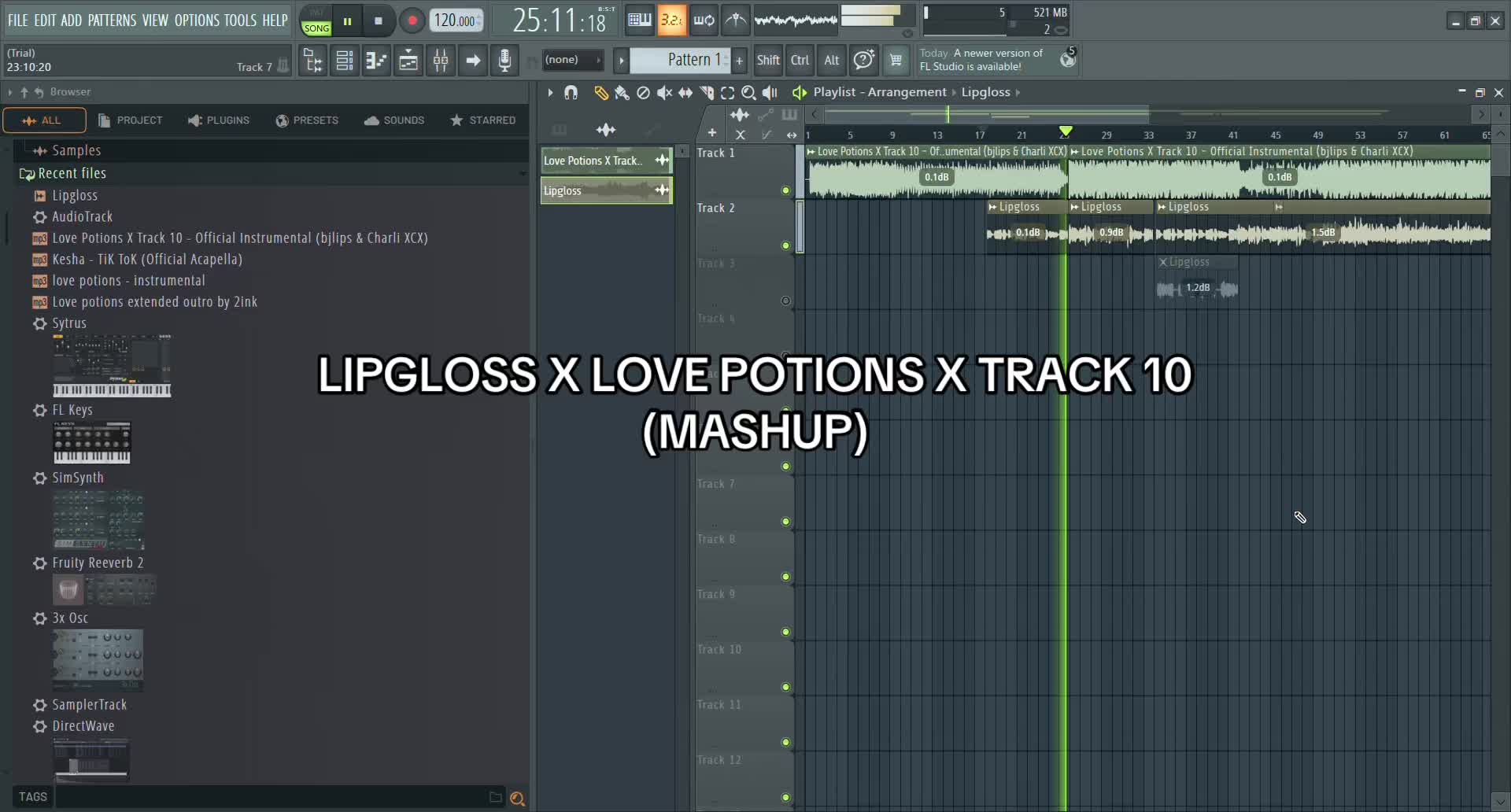Open the shopping cart store icon

click(896, 60)
